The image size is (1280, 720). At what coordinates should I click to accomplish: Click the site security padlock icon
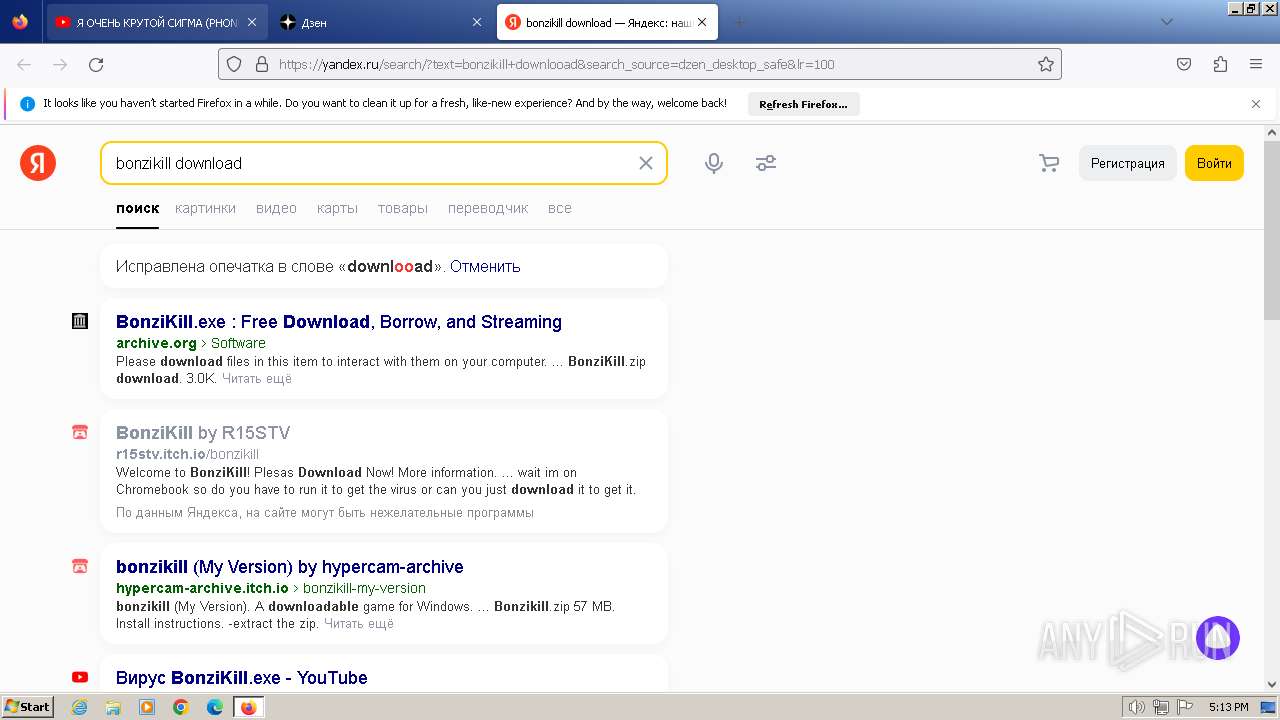tap(262, 64)
